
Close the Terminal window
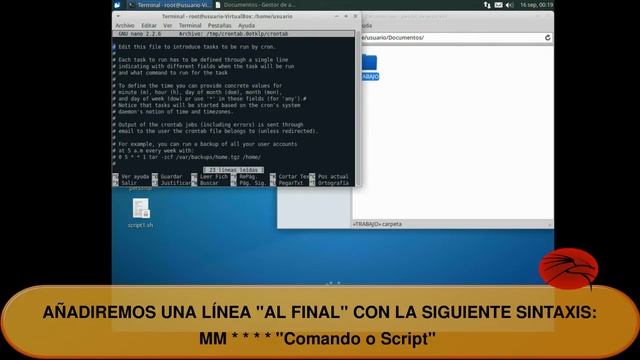[x=355, y=16]
